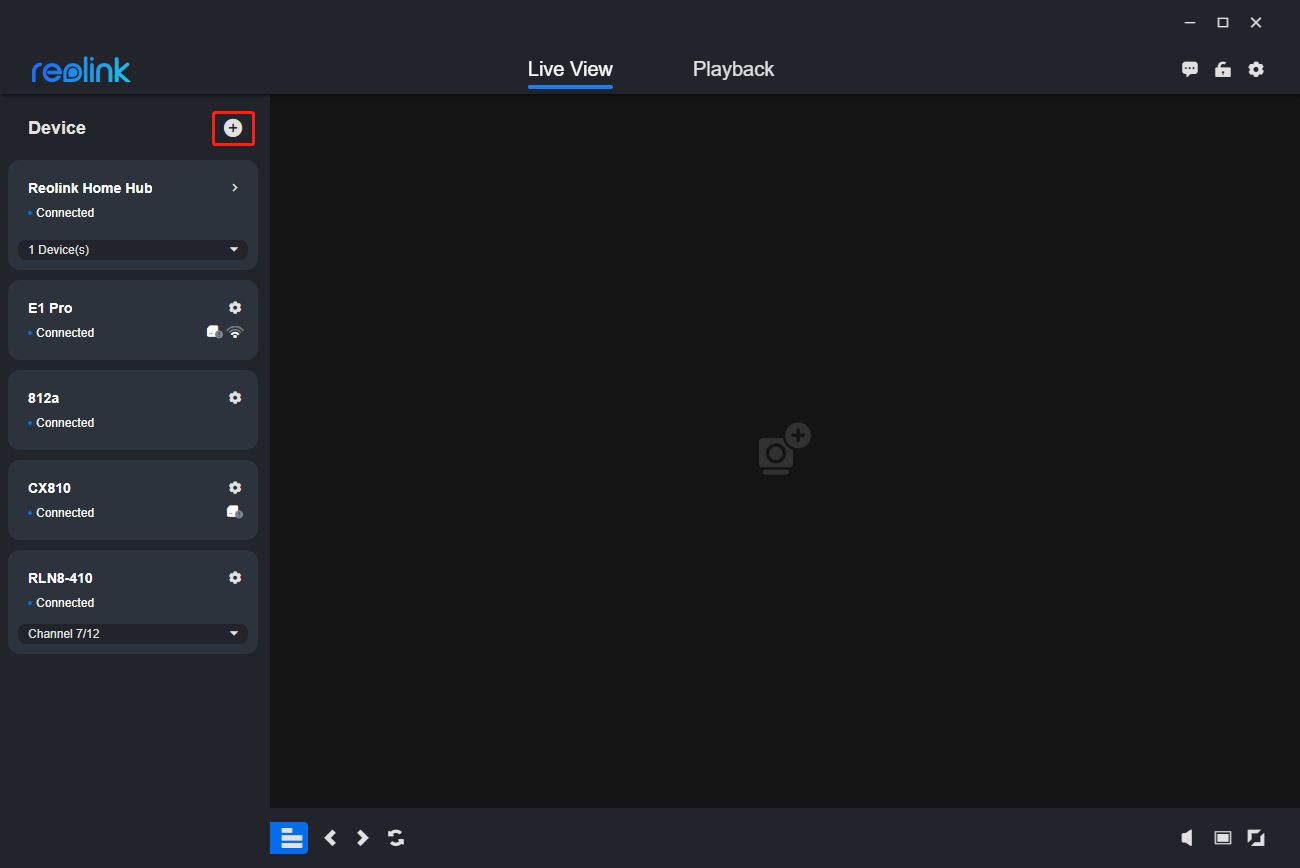The height and width of the screenshot is (868, 1300).
Task: Switch to the Playback tab
Action: click(x=733, y=69)
